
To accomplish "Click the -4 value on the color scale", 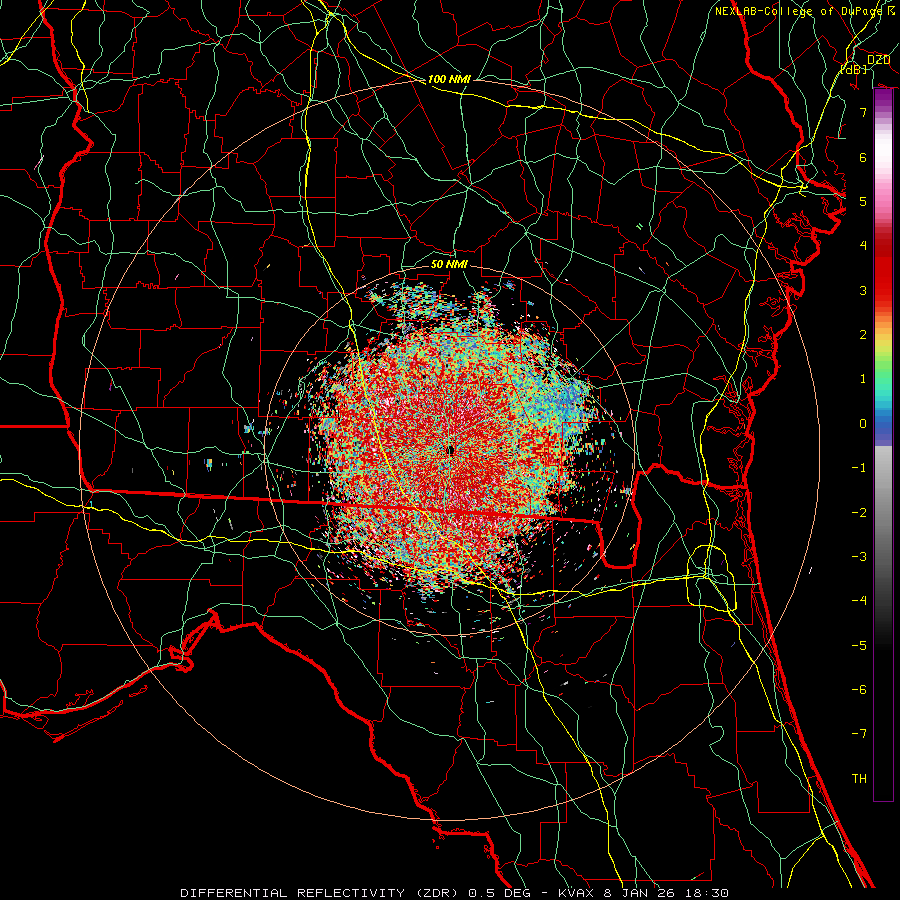I will point(859,600).
